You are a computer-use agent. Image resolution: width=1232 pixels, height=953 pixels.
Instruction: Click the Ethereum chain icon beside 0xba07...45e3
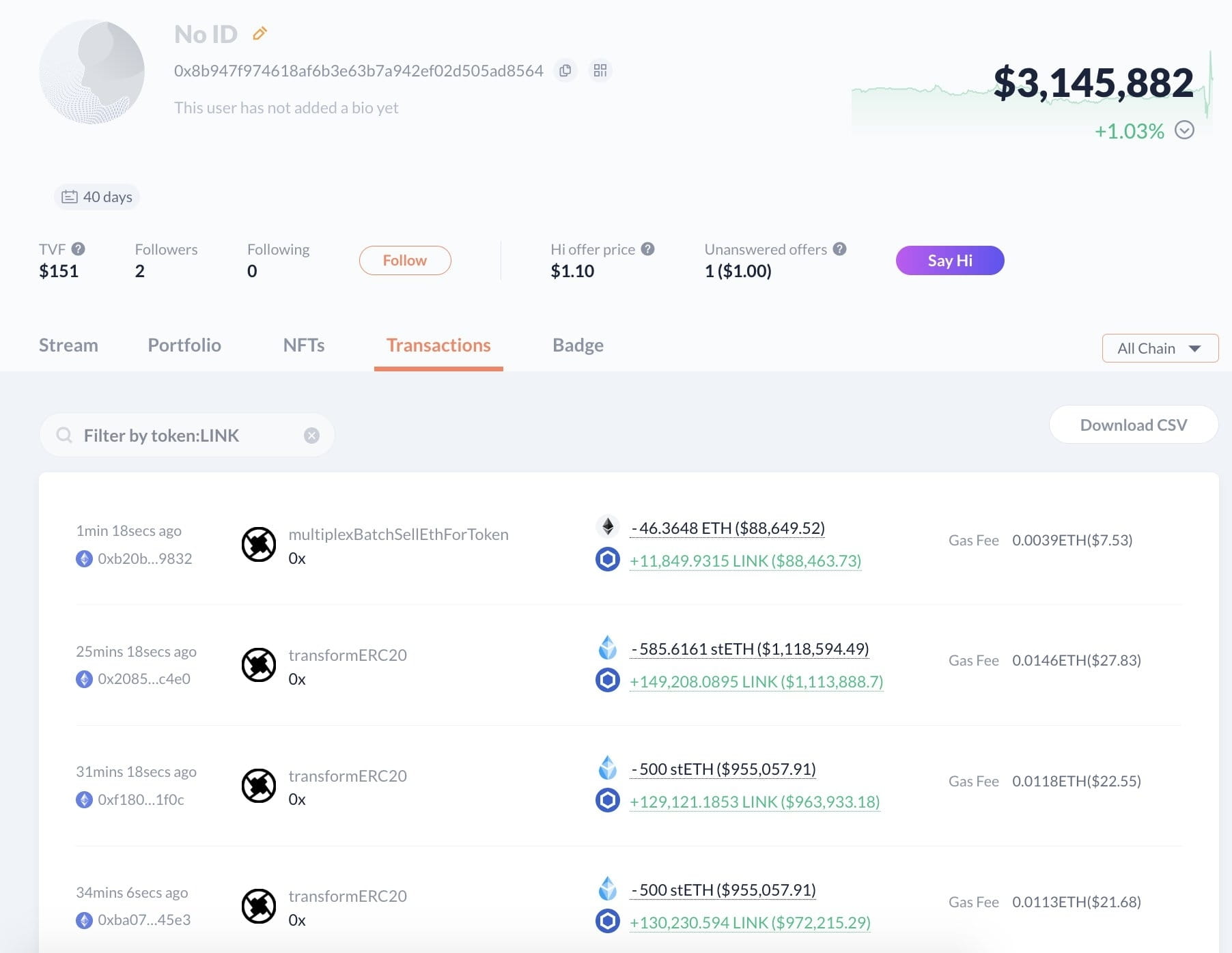[84, 920]
